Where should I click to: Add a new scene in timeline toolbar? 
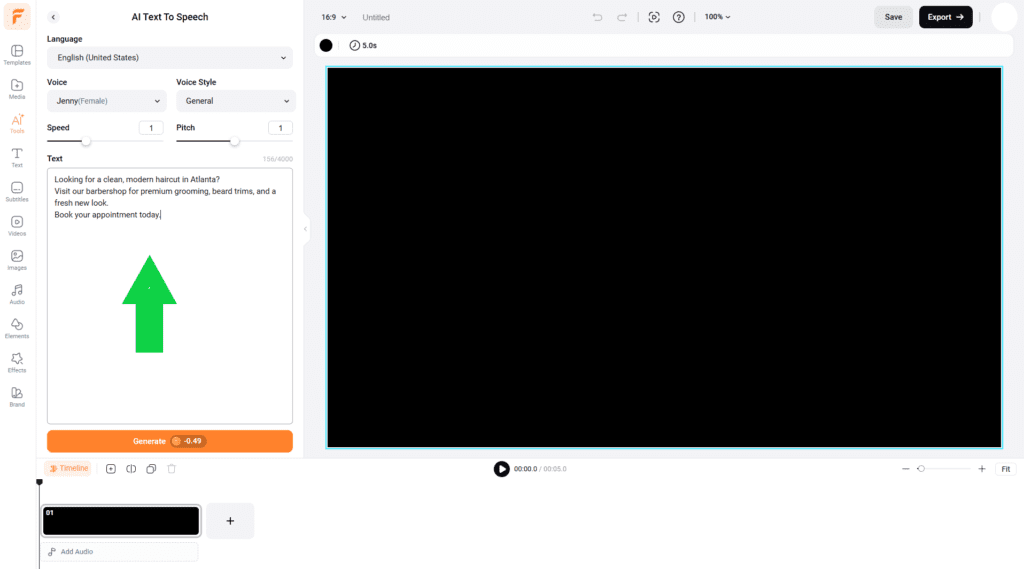(x=111, y=469)
